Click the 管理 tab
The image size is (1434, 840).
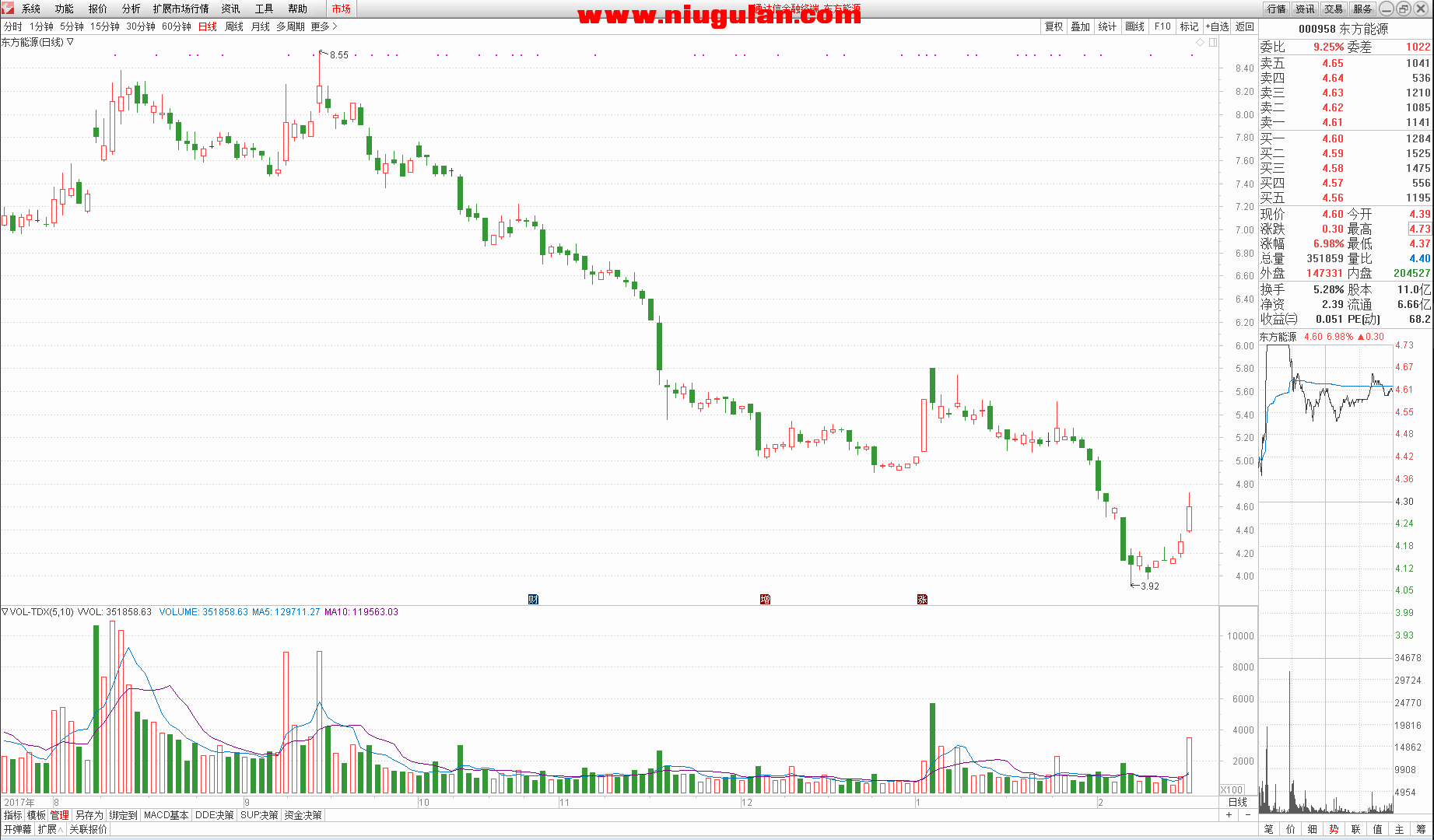(60, 815)
